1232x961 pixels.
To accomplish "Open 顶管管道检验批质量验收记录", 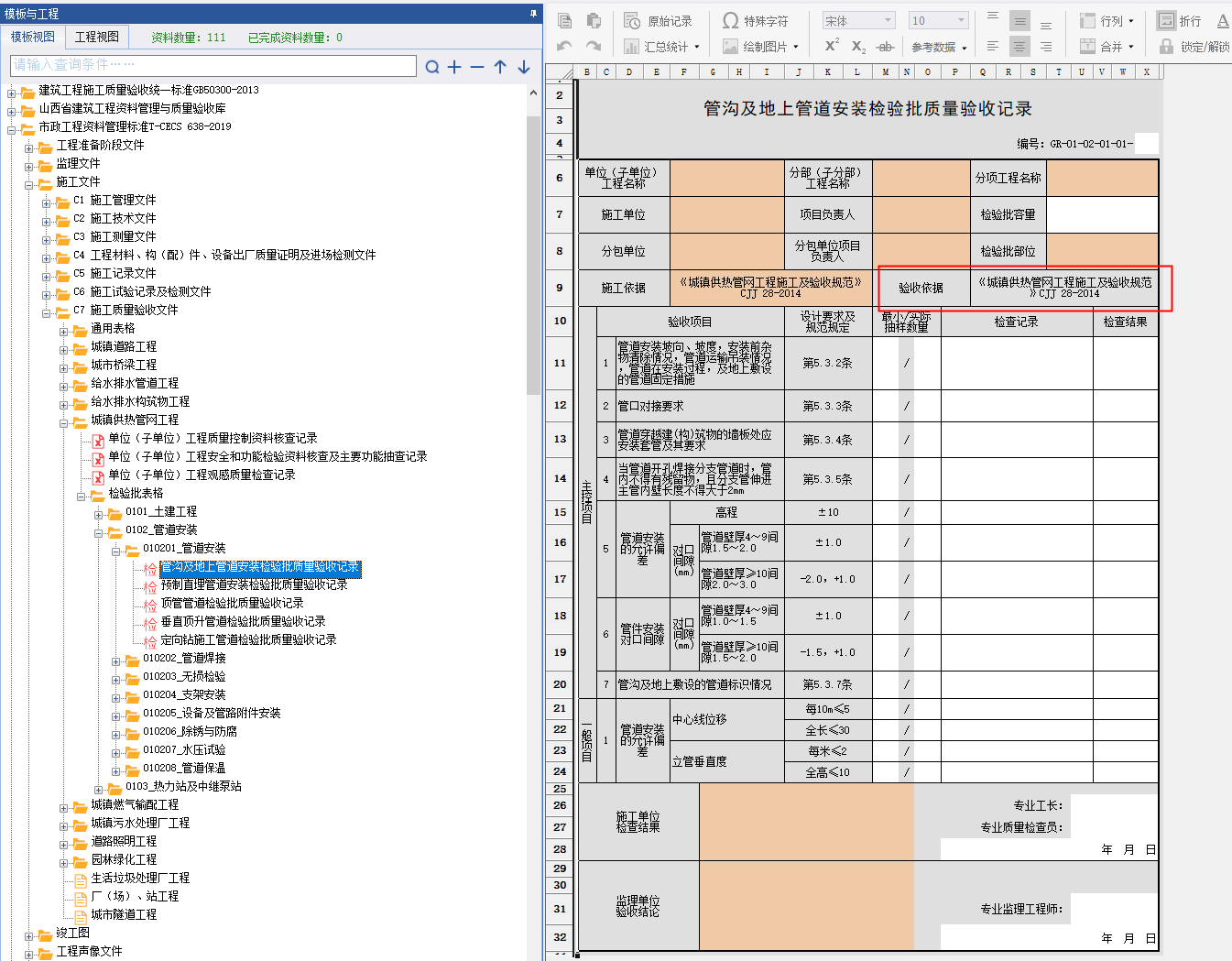I will (x=232, y=604).
